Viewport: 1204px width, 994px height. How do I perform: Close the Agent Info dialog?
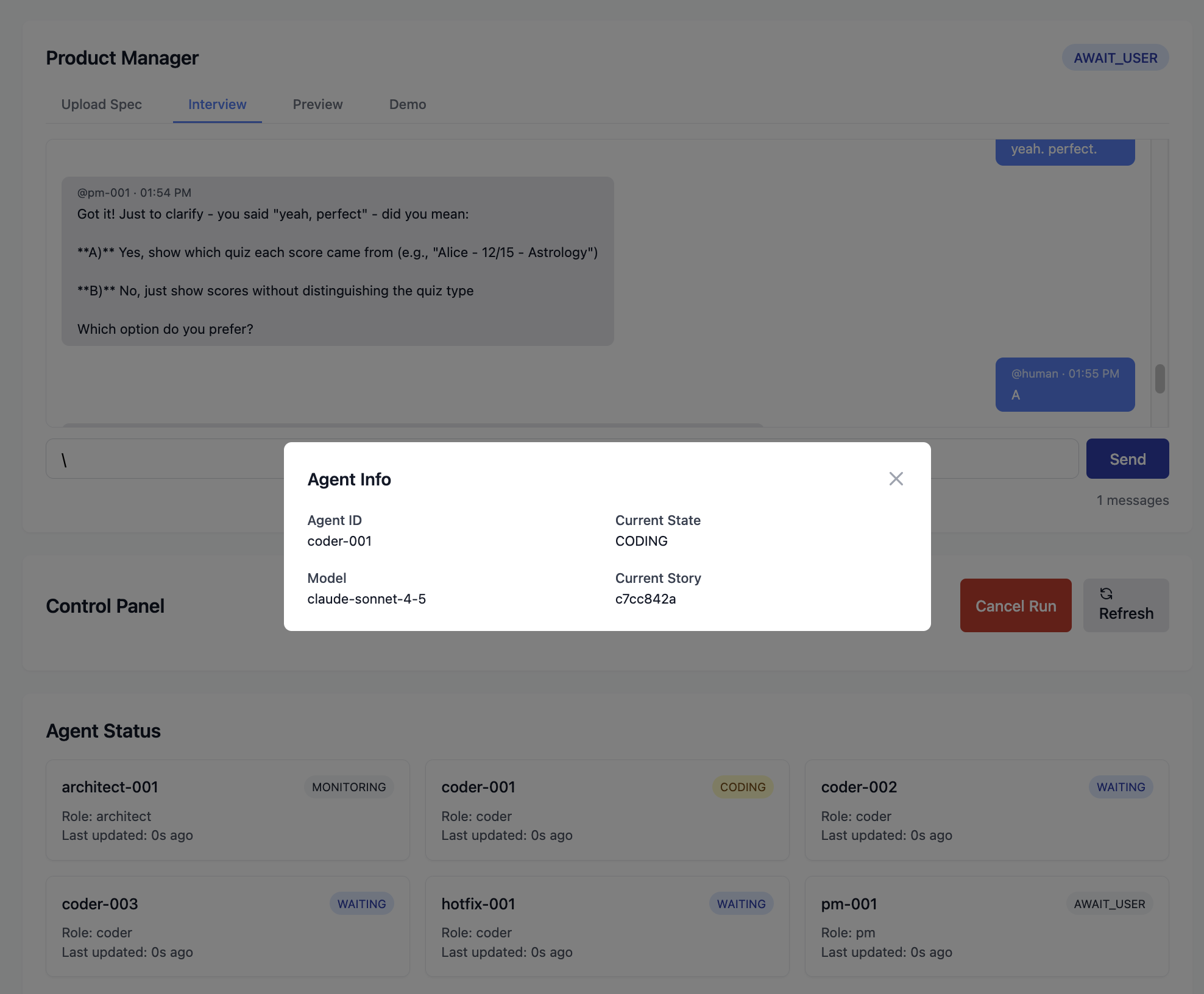point(896,479)
